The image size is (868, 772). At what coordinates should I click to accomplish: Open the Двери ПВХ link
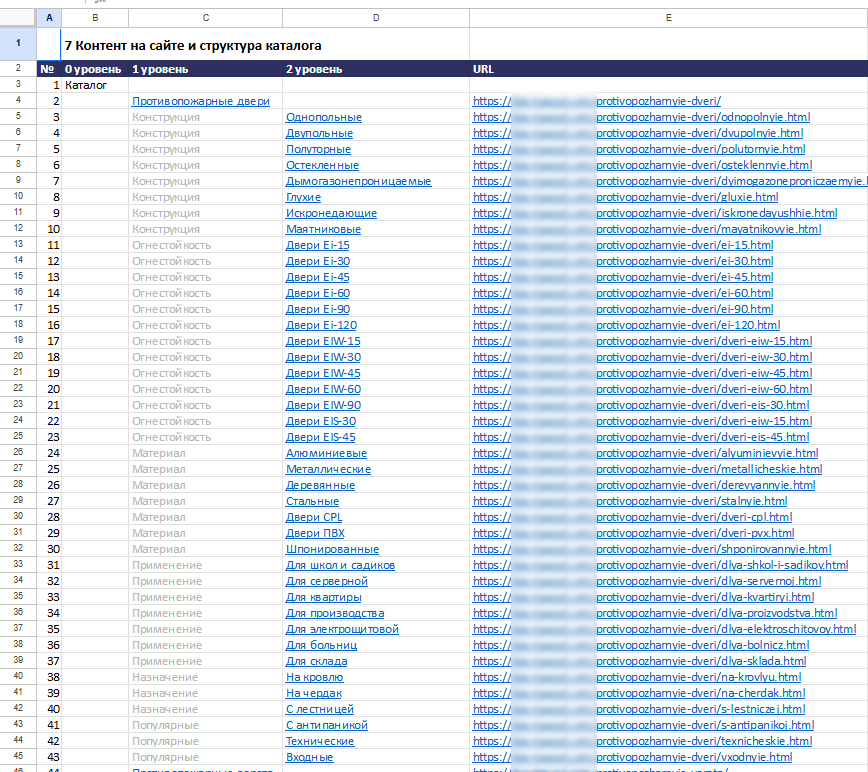[x=315, y=533]
